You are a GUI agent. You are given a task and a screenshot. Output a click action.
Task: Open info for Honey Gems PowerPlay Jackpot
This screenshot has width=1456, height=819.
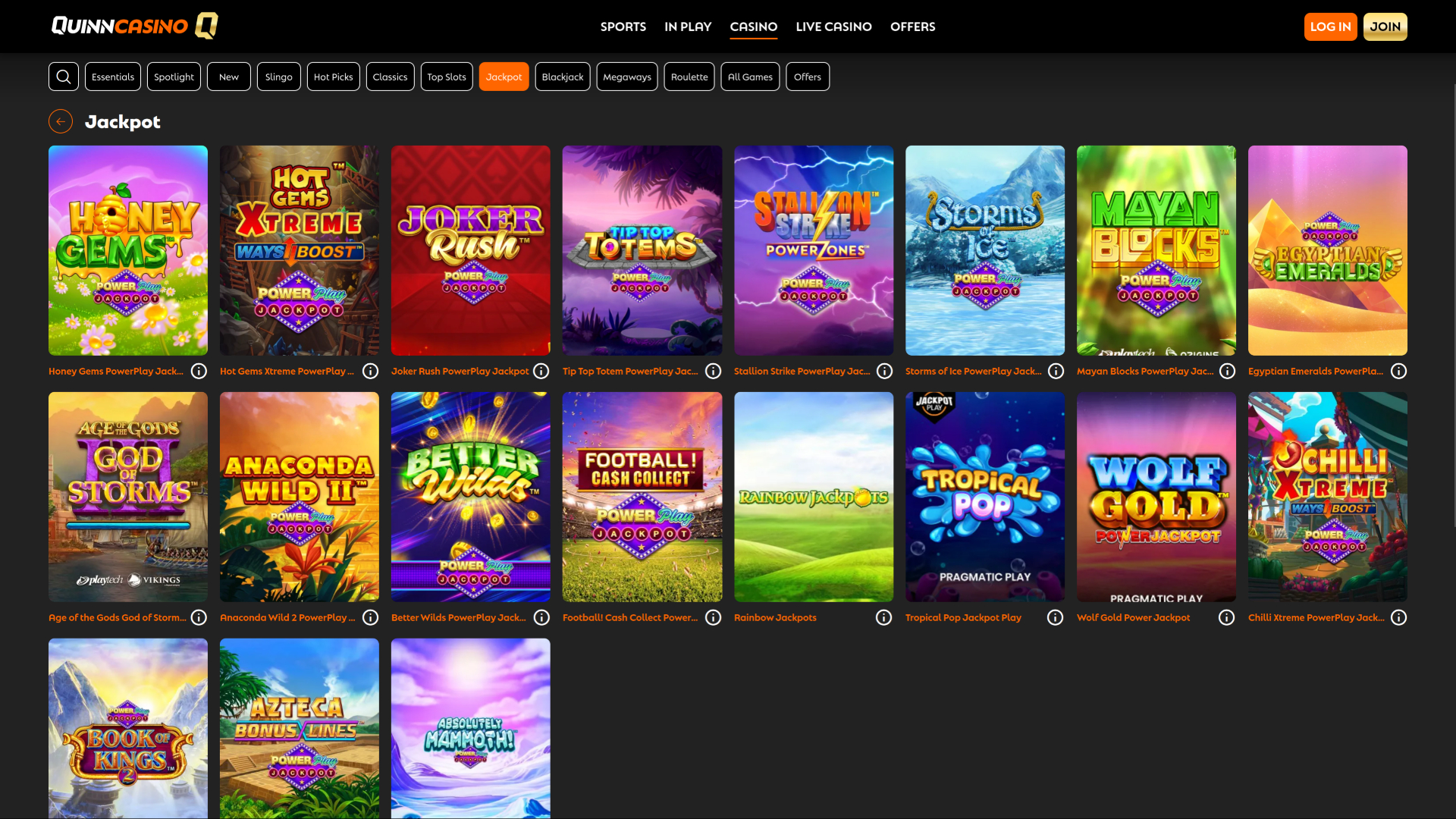coord(199,371)
